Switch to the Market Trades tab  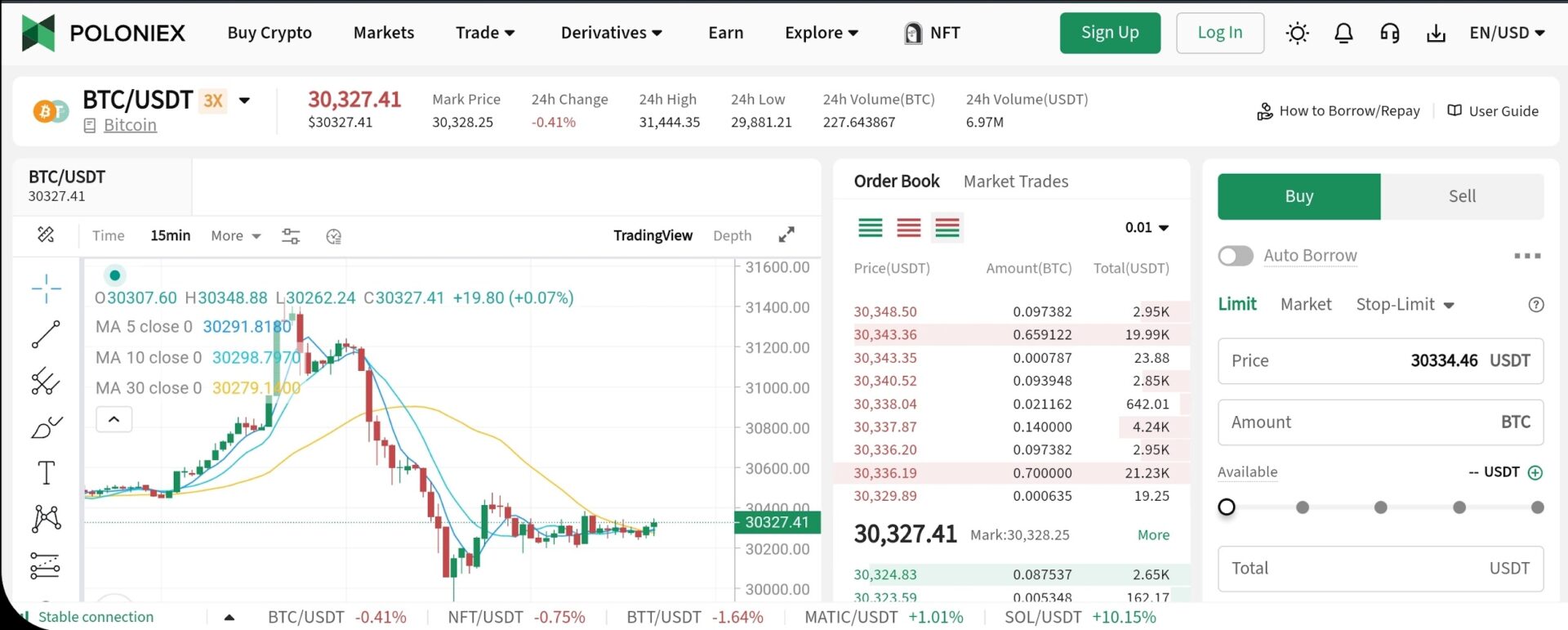pos(1016,181)
